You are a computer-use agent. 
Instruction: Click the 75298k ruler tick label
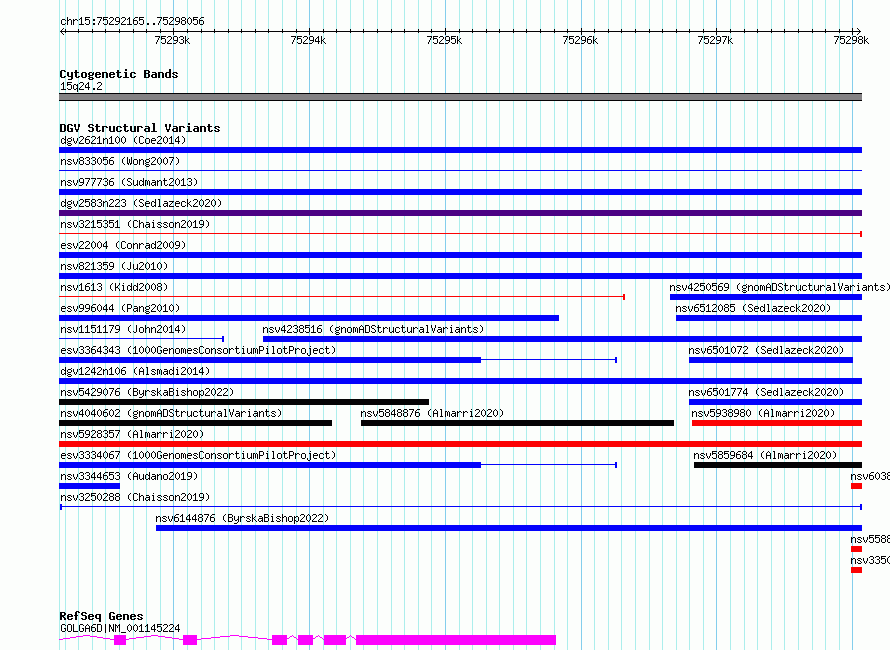[851, 40]
